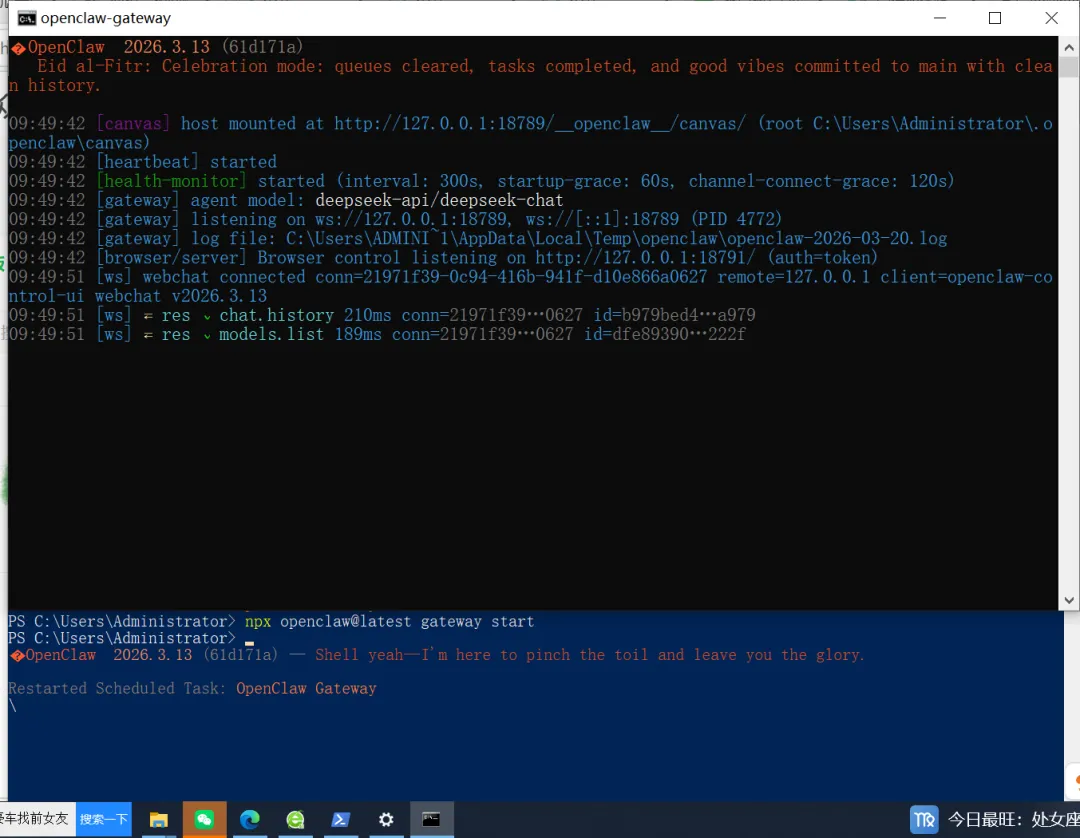Open WeChat from the taskbar
This screenshot has height=838, width=1080.
pyautogui.click(x=205, y=819)
